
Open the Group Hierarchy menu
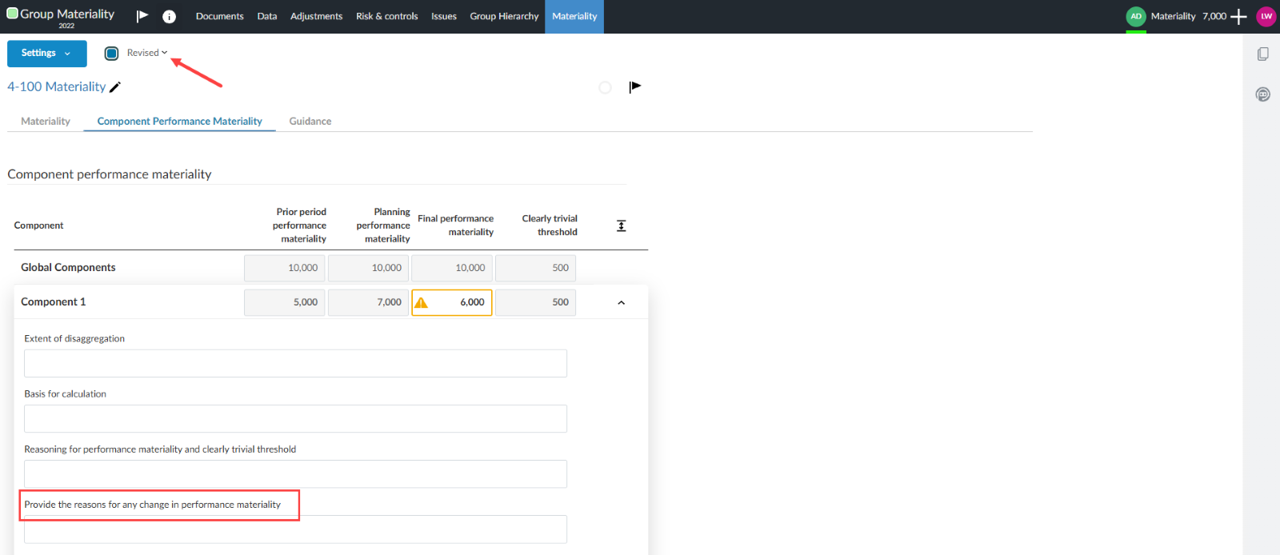coord(504,16)
